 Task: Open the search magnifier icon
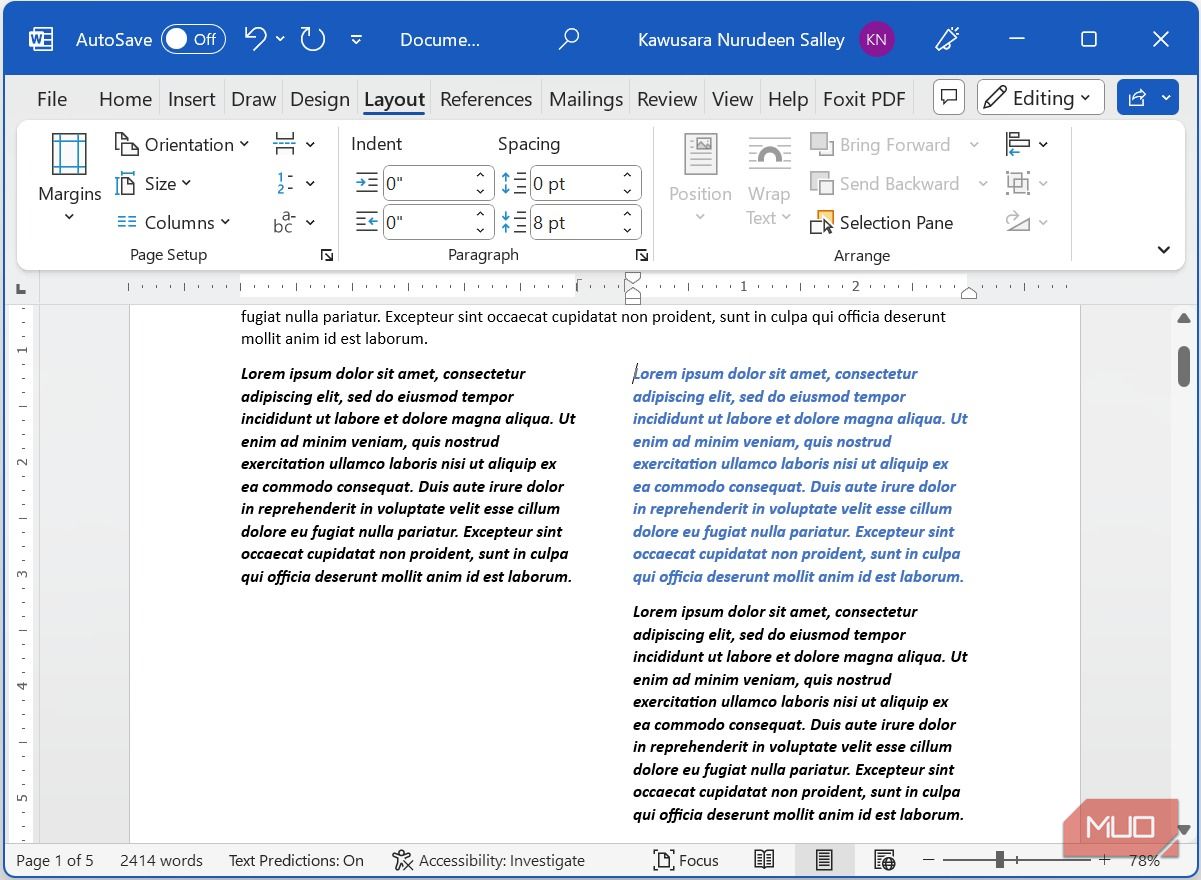[568, 39]
